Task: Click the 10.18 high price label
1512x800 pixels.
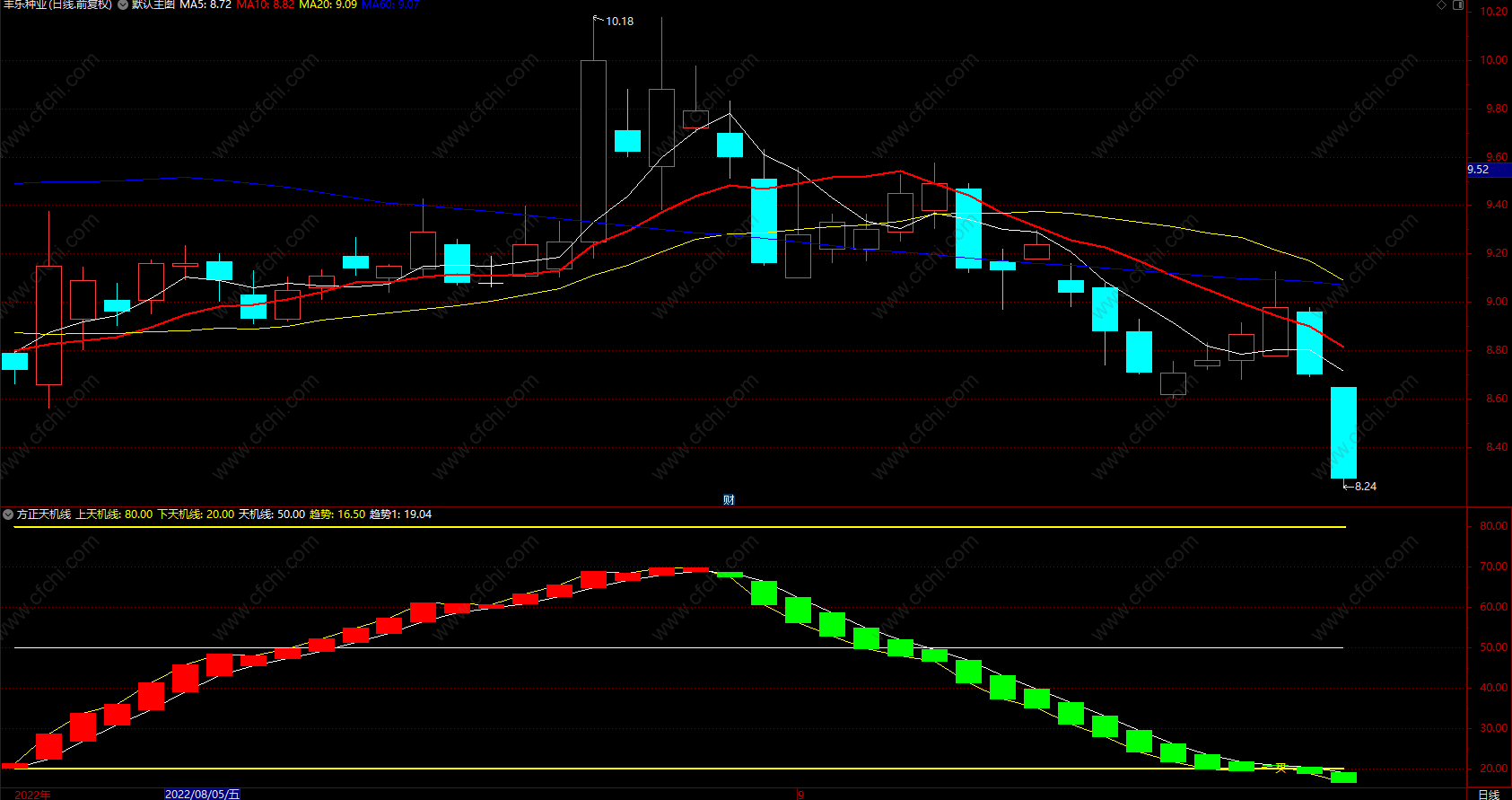Action: point(619,21)
